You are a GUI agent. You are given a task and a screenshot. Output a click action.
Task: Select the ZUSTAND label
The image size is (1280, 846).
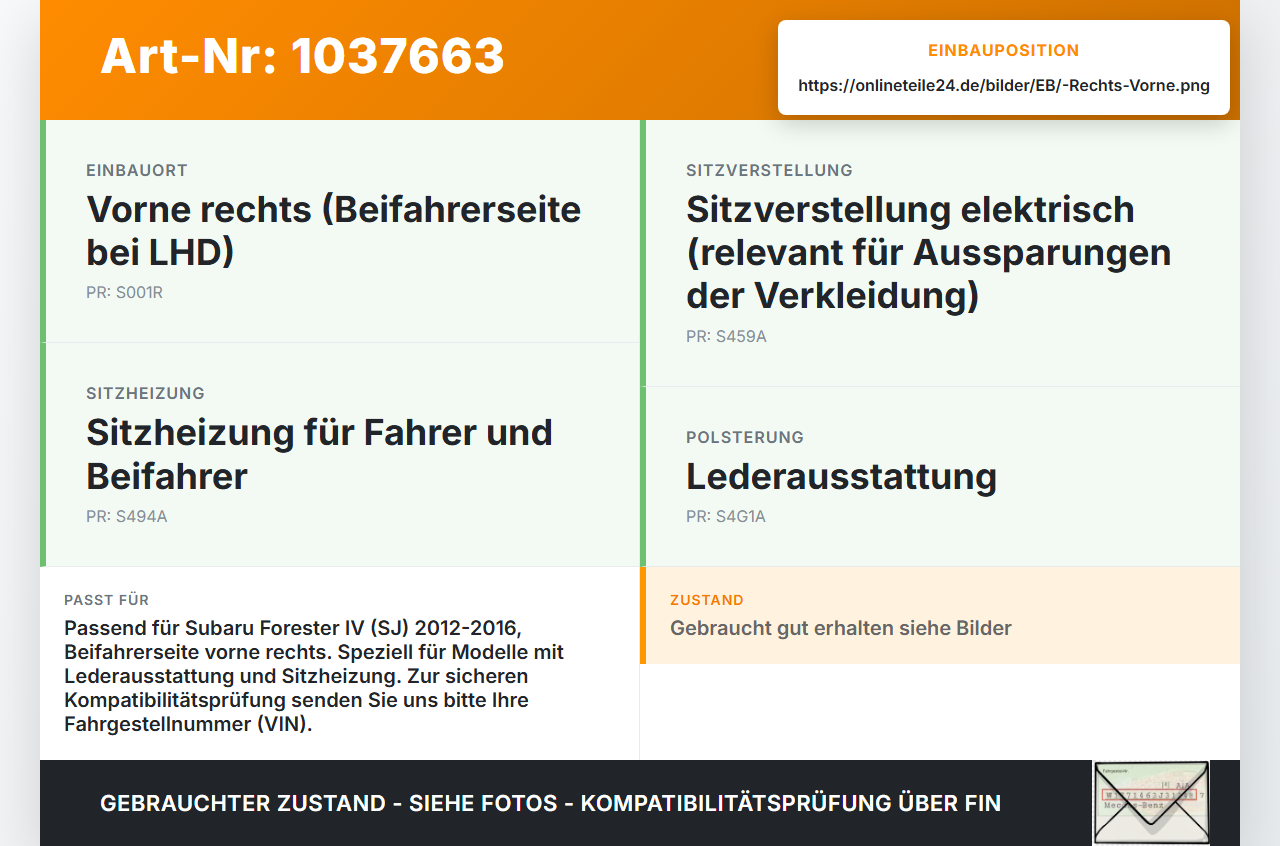707,600
